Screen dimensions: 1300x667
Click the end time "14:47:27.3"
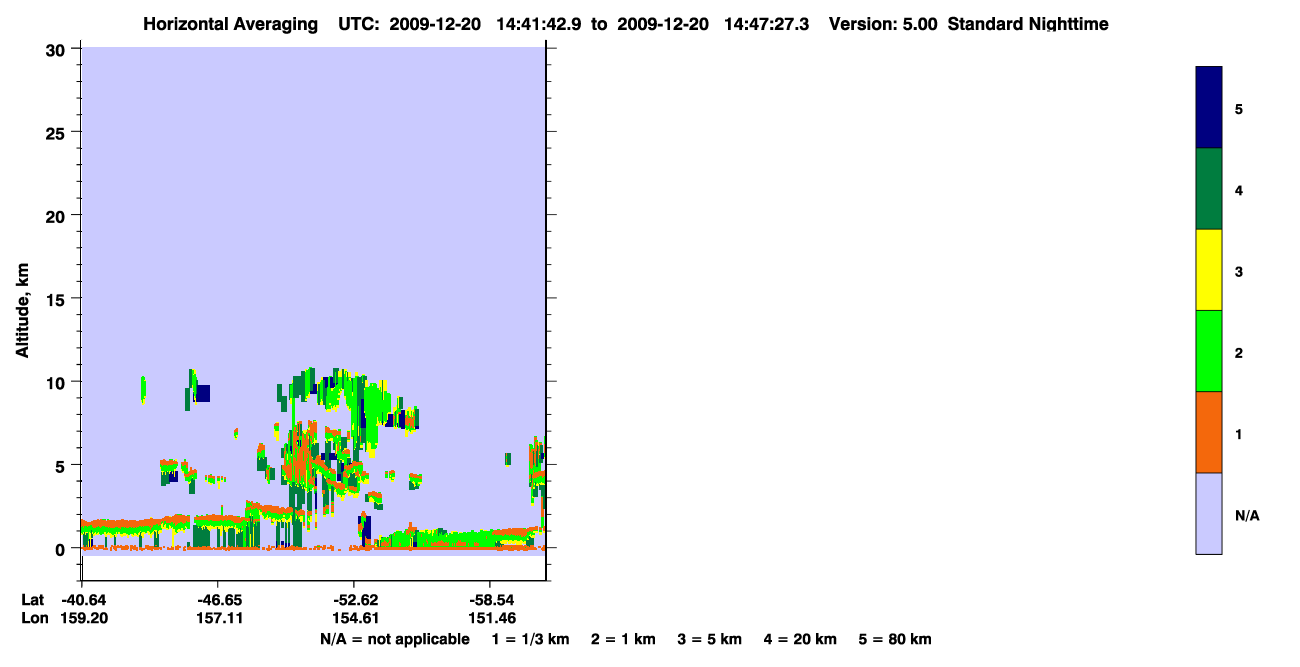(x=767, y=24)
